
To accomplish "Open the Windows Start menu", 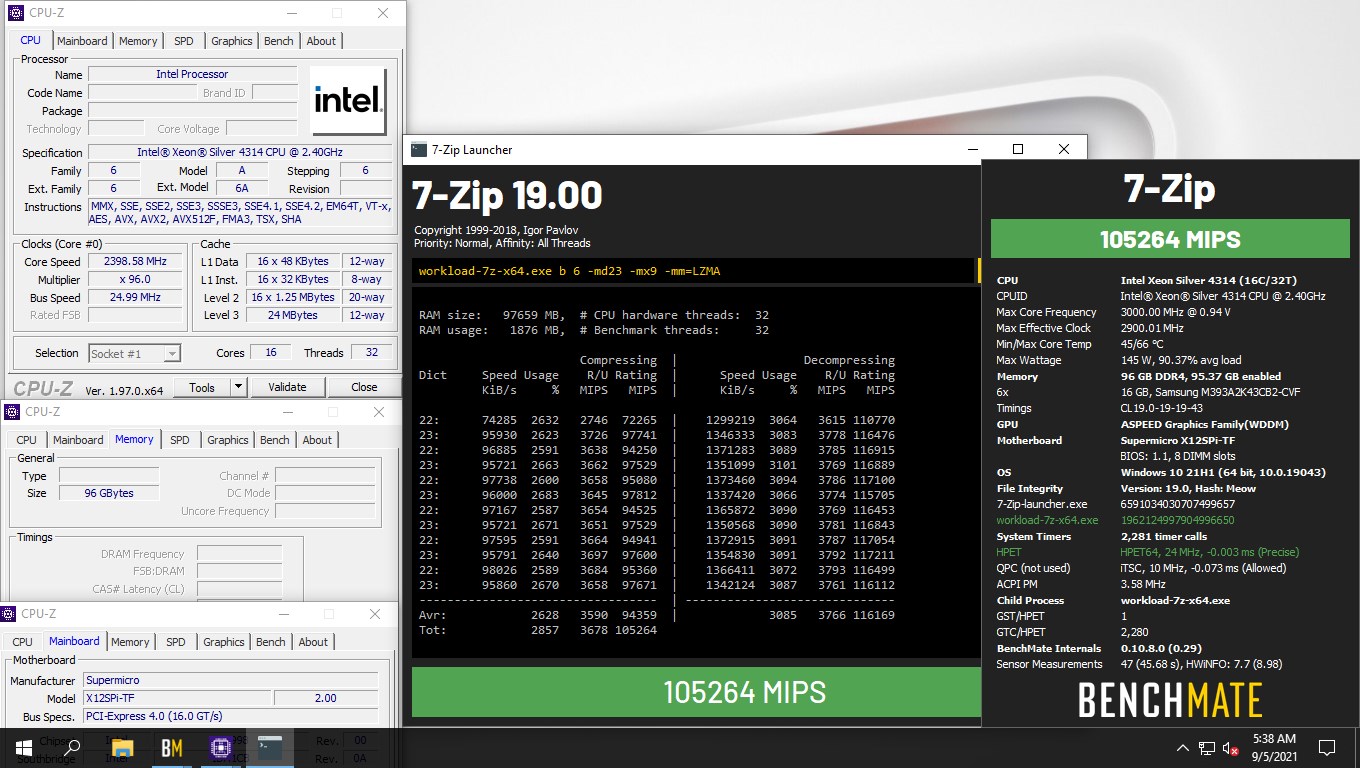I will click(x=22, y=747).
